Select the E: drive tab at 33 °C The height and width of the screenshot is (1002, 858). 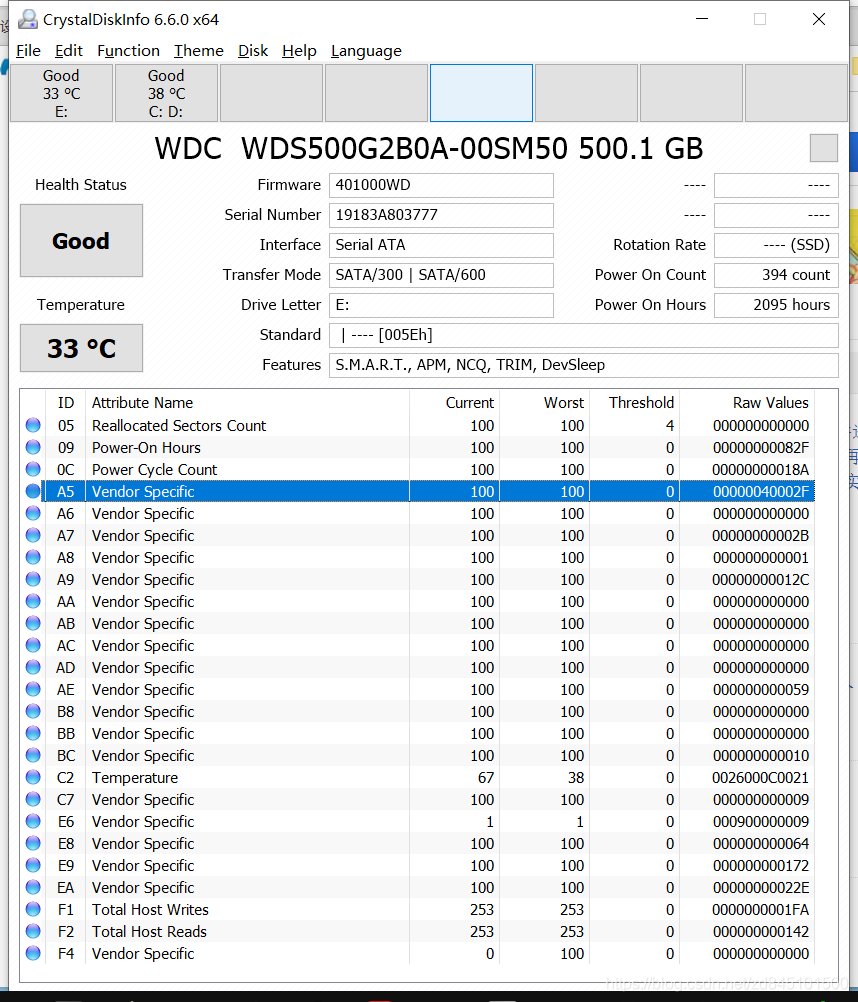[x=61, y=93]
